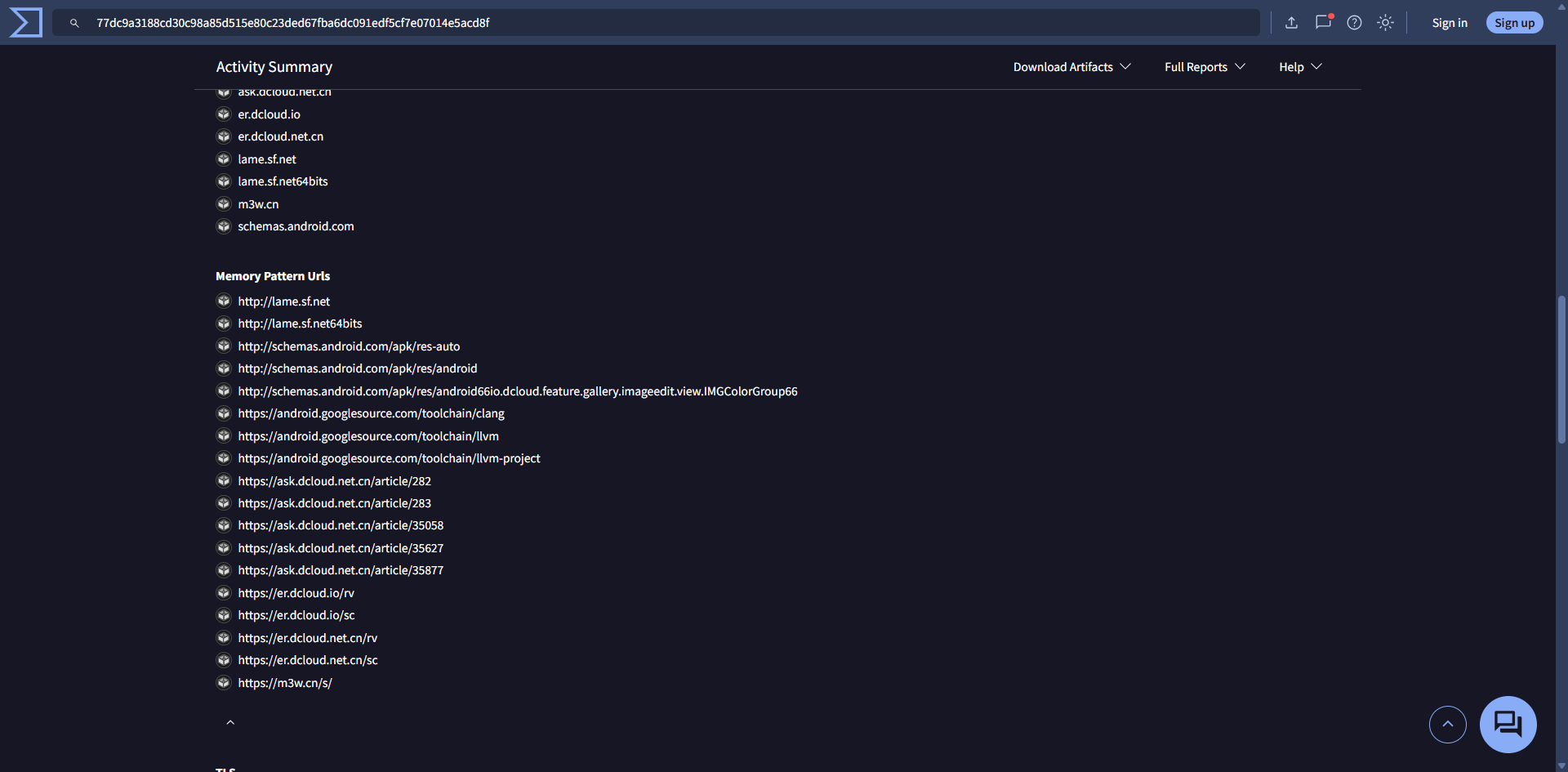Click icon beside http://lame.sf.net URL
This screenshot has height=772, width=1568.
(x=224, y=301)
